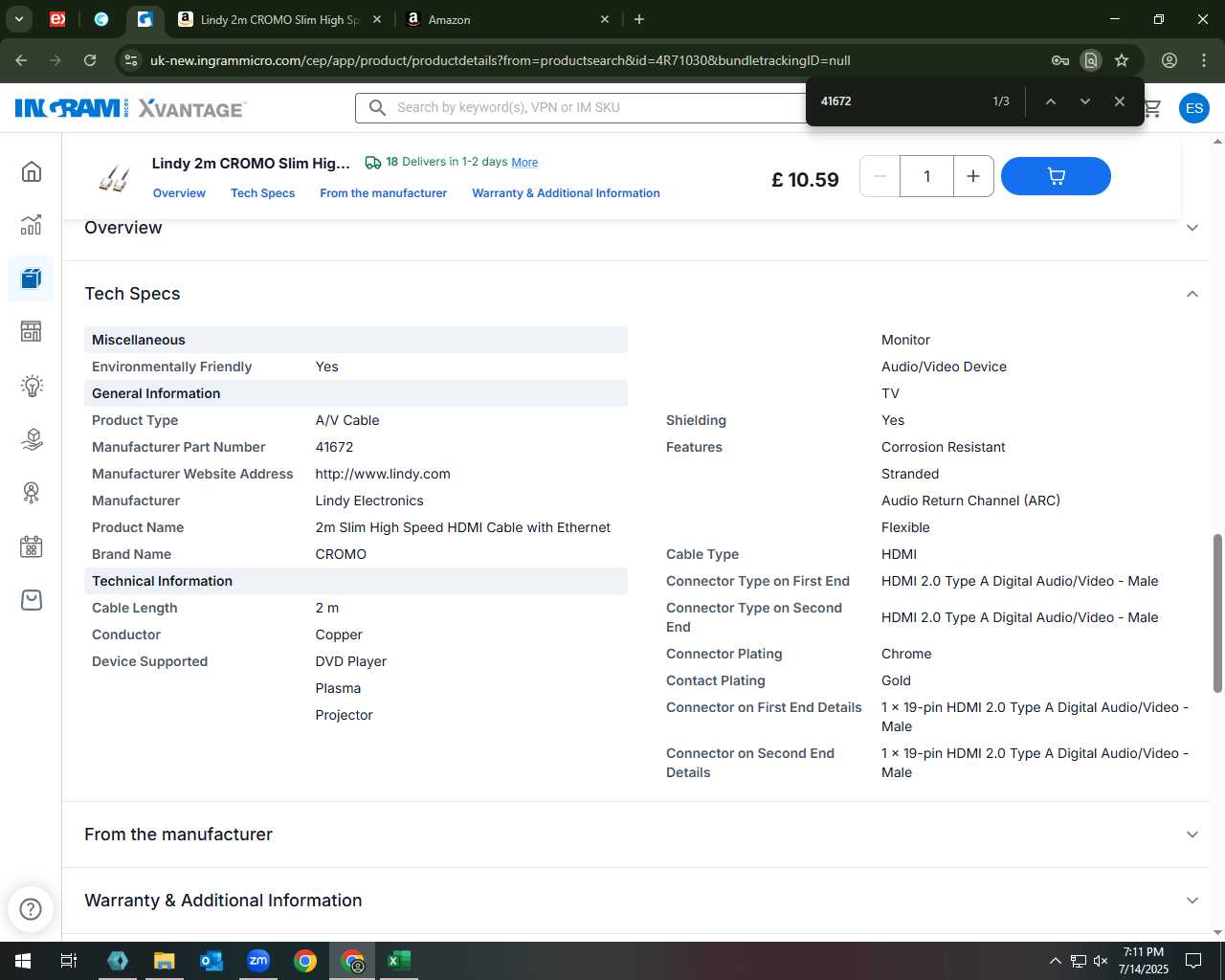The width and height of the screenshot is (1225, 980).
Task: Select the Manufacturer Part Number value 41672
Action: (x=334, y=447)
